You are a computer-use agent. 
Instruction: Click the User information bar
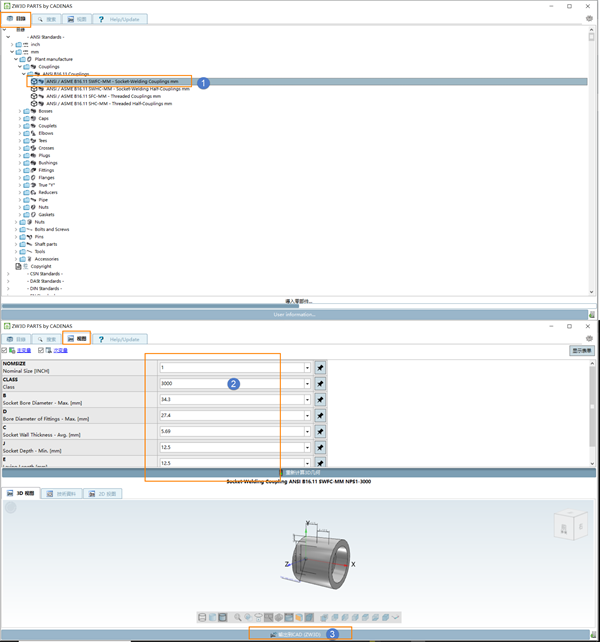coord(294,314)
